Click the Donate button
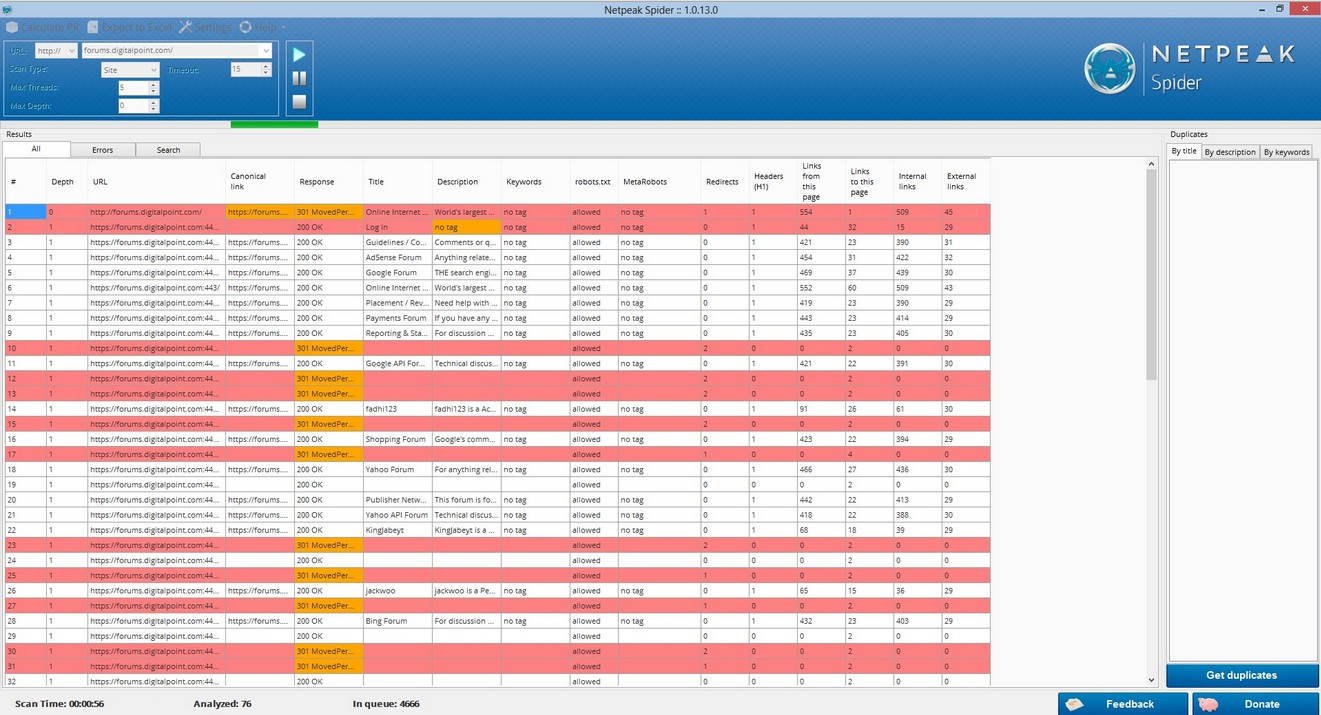 [1255, 704]
